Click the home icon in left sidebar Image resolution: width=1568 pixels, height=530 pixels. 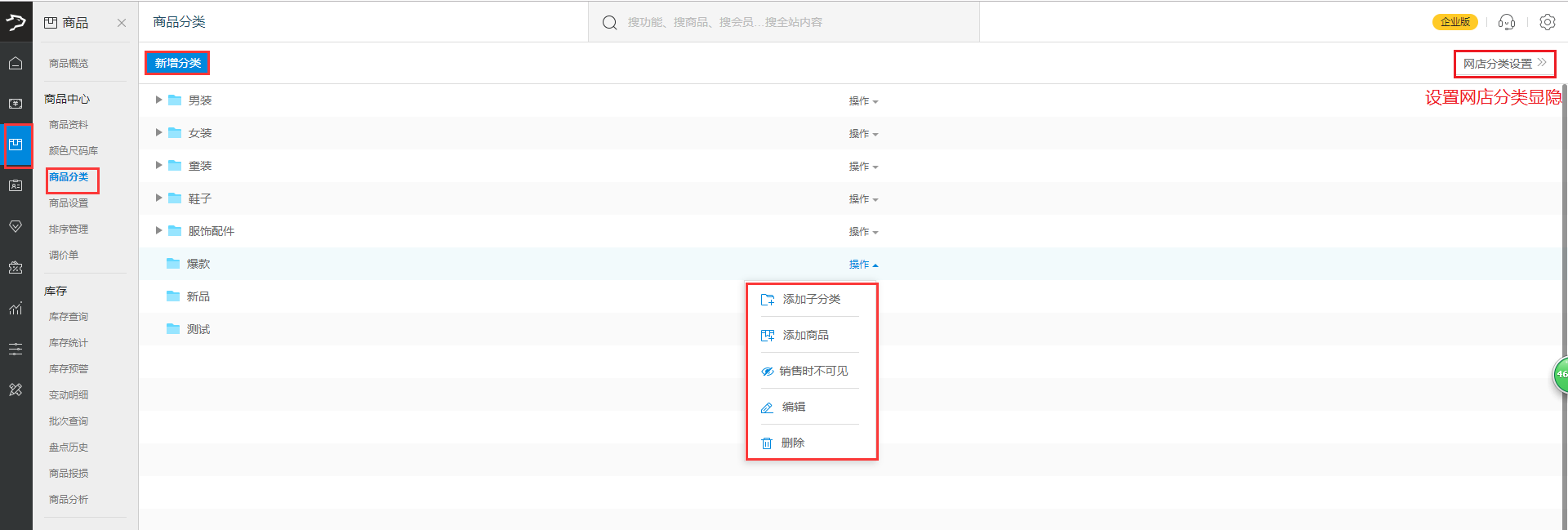point(16,63)
